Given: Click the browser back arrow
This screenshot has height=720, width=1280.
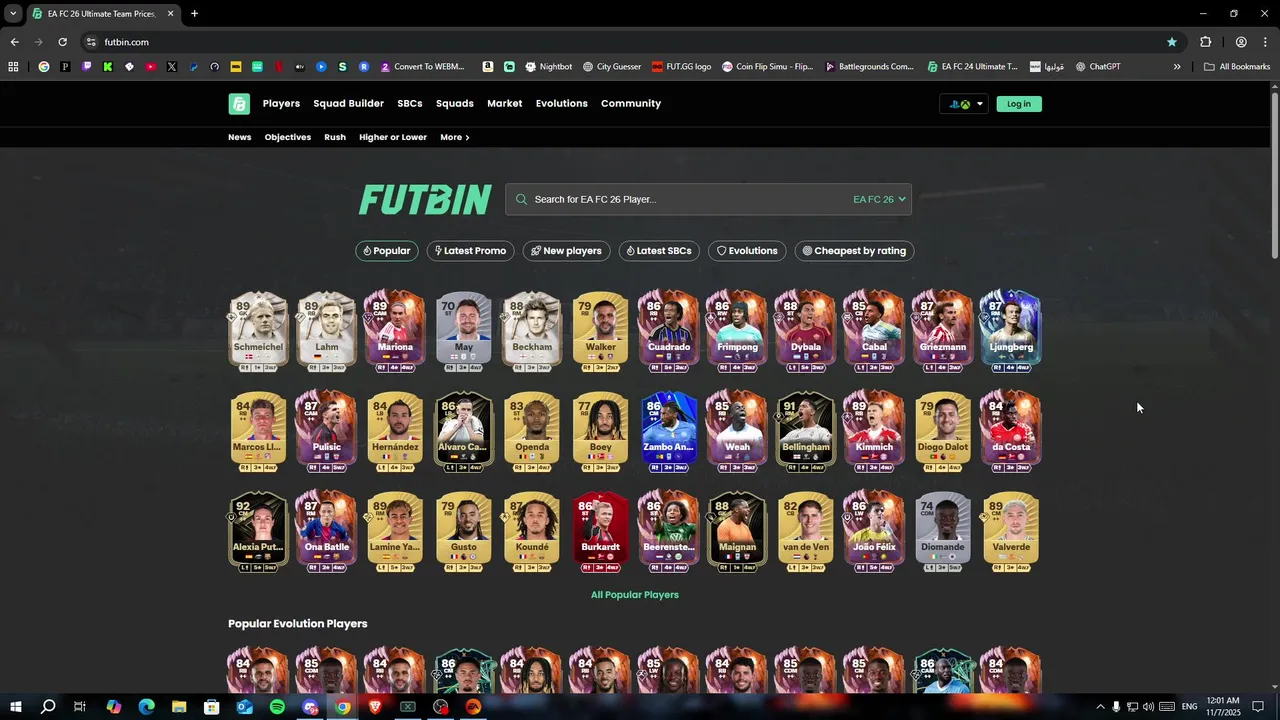Looking at the screenshot, I should click(14, 42).
